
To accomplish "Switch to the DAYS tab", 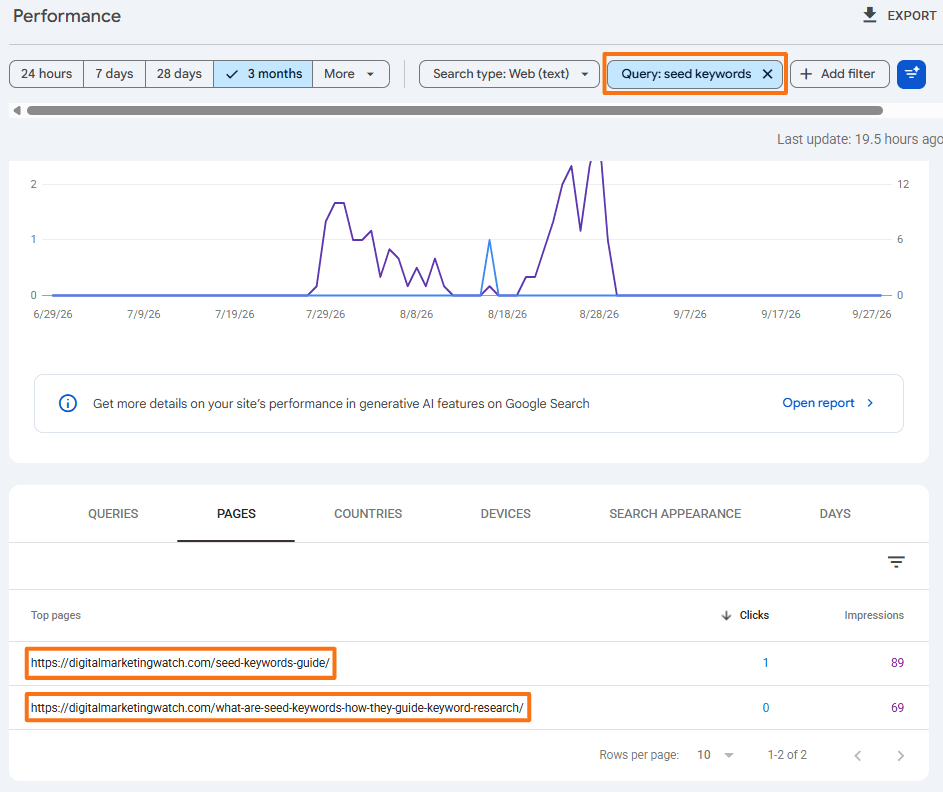I will [x=835, y=514].
